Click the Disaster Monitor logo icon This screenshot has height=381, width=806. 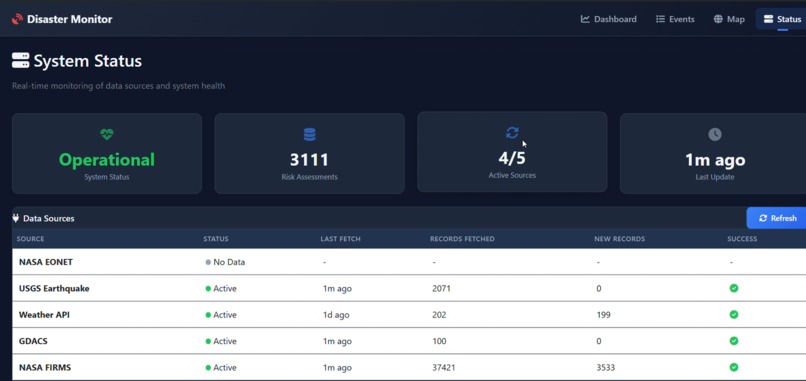tap(17, 20)
